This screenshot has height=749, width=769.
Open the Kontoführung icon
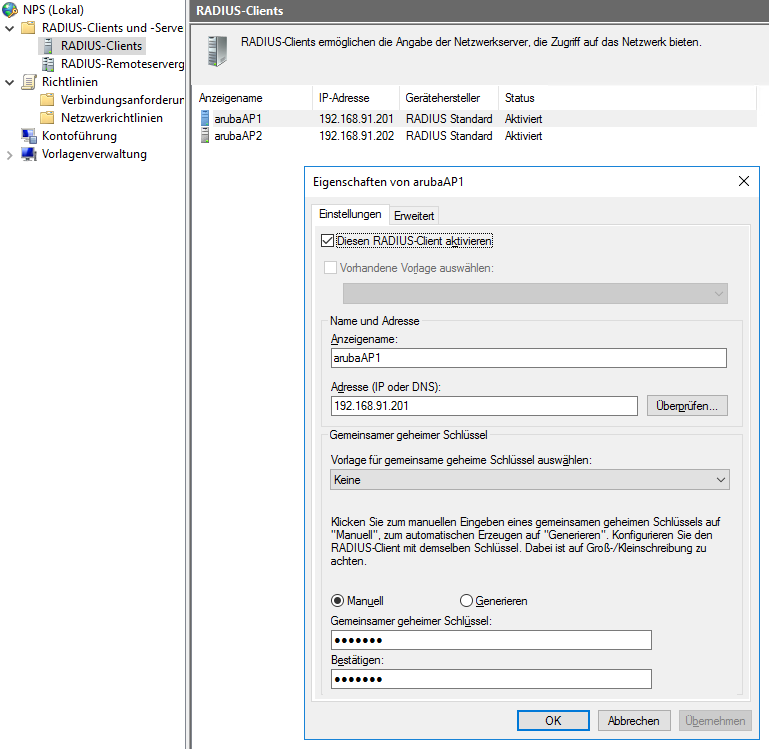(29, 136)
